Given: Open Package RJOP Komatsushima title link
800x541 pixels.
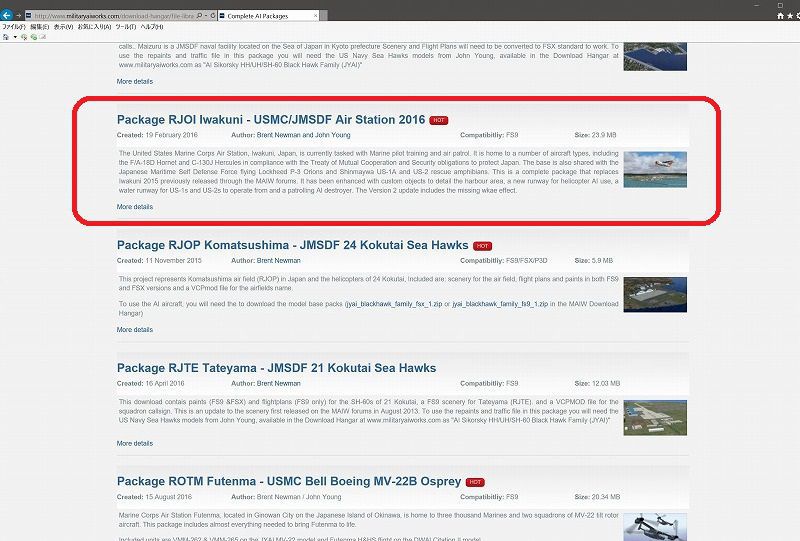Looking at the screenshot, I should tap(292, 245).
